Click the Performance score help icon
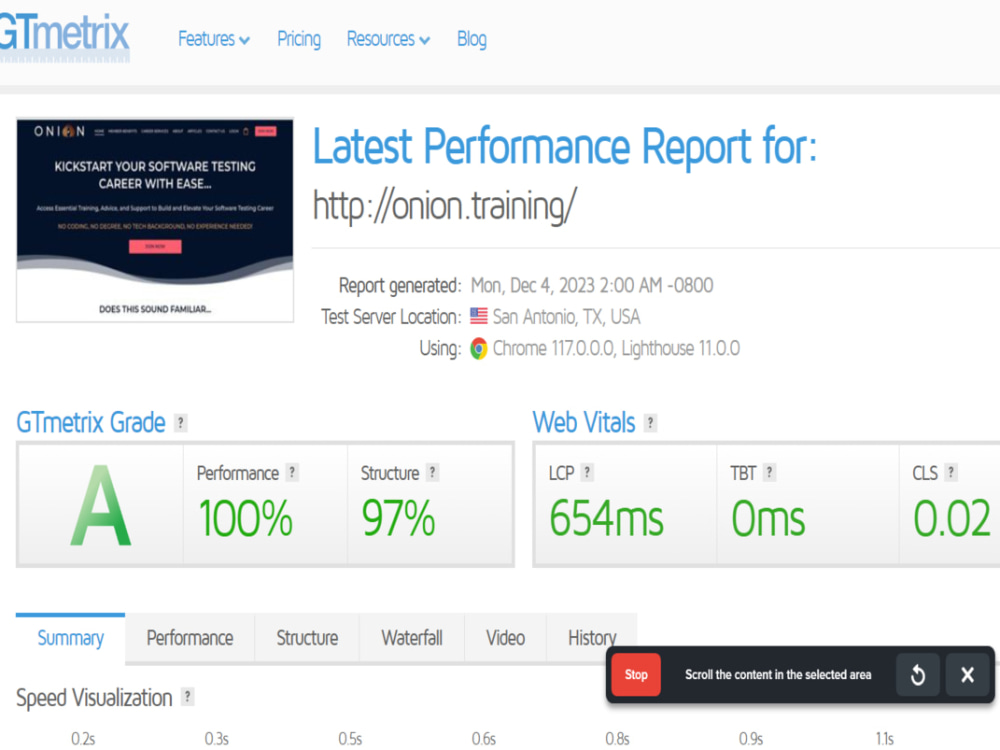The height and width of the screenshot is (750, 1000). [x=291, y=471]
